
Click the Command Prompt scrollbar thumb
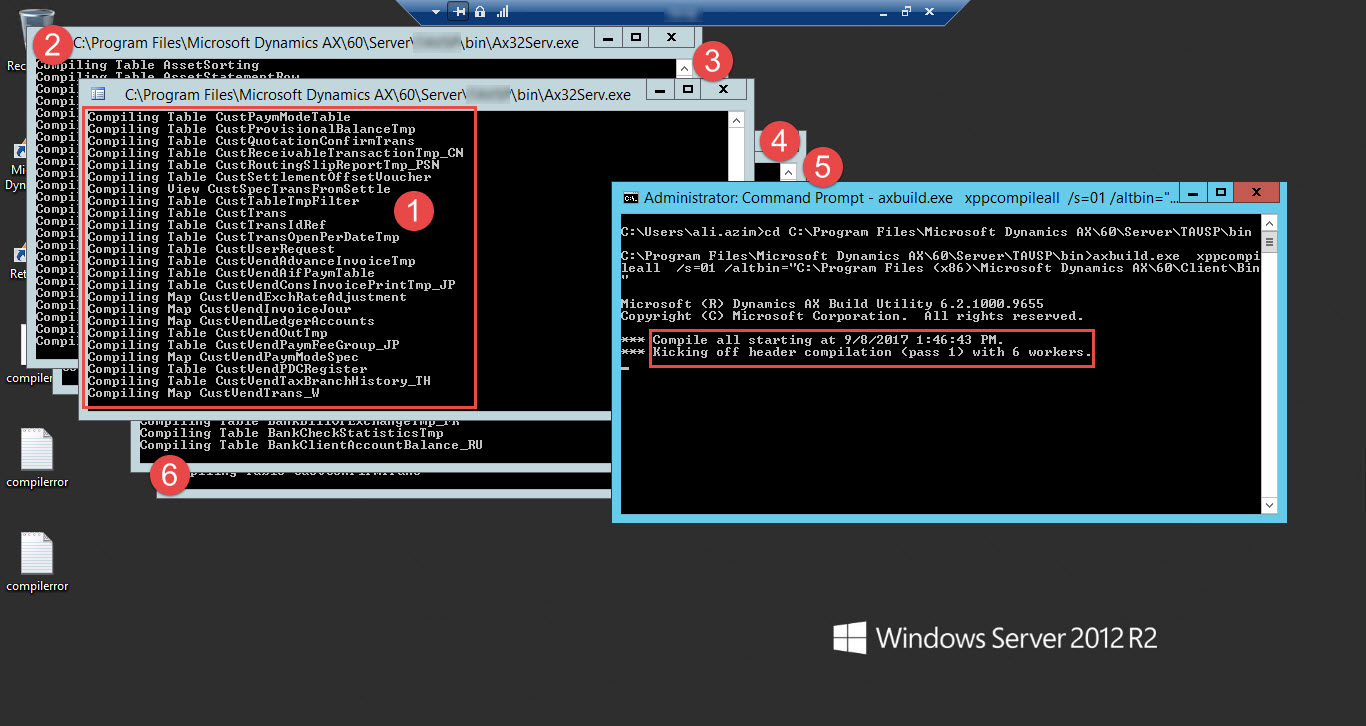tap(1271, 241)
